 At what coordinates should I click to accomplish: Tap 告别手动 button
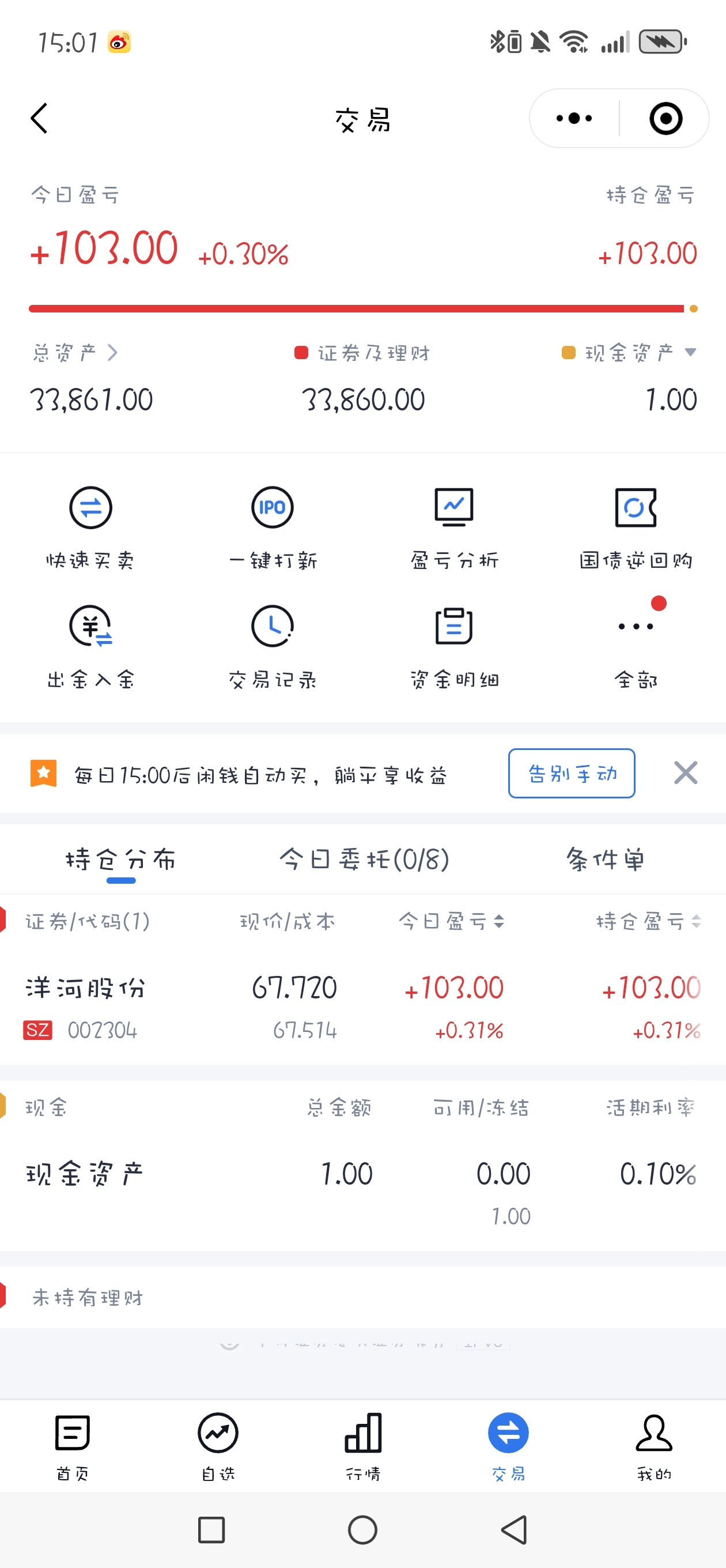[x=572, y=773]
